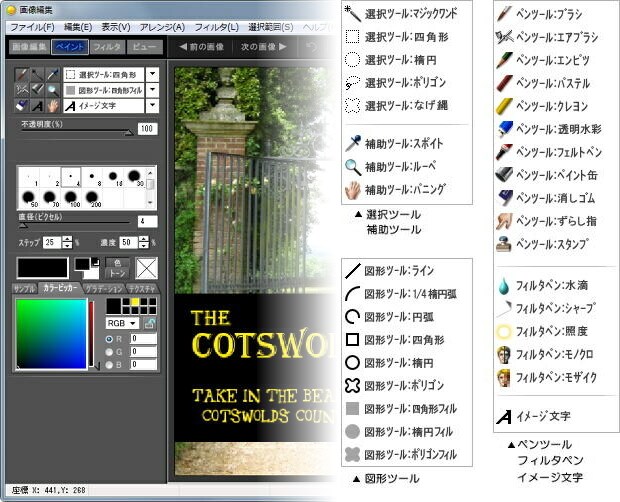
Task: Select the B radio button
Action: click(109, 365)
